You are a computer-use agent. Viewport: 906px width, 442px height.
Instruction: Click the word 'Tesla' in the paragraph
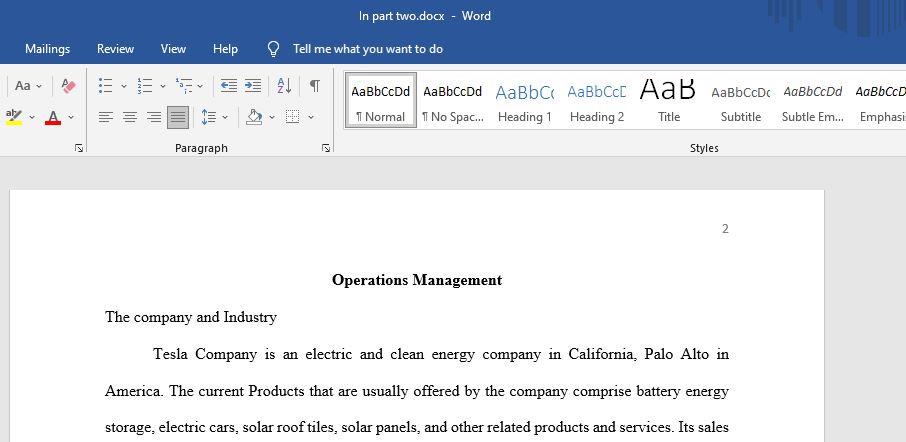click(x=170, y=354)
